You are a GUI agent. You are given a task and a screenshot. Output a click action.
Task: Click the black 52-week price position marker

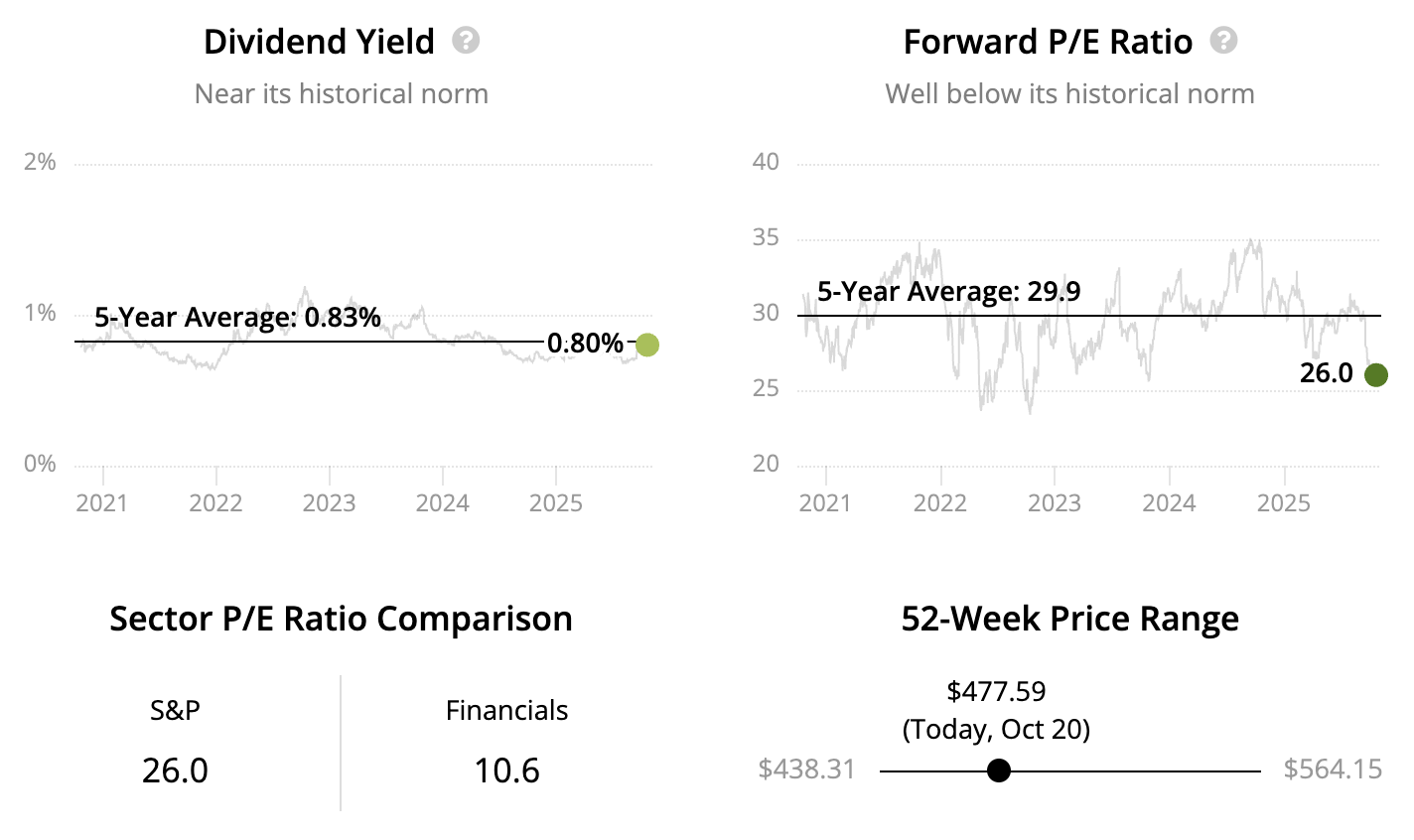tap(999, 770)
